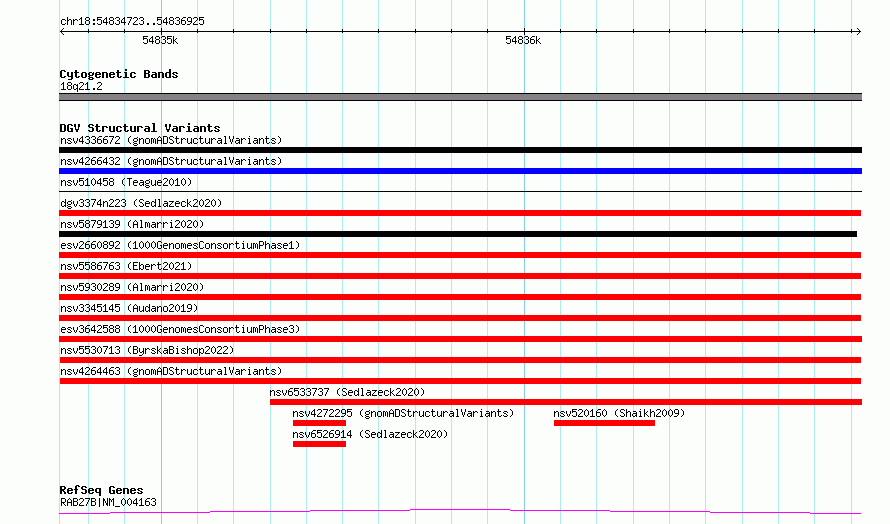890x524 pixels.
Task: Click the chr18:54834723..54836925 coordinates text
Action: (x=132, y=22)
